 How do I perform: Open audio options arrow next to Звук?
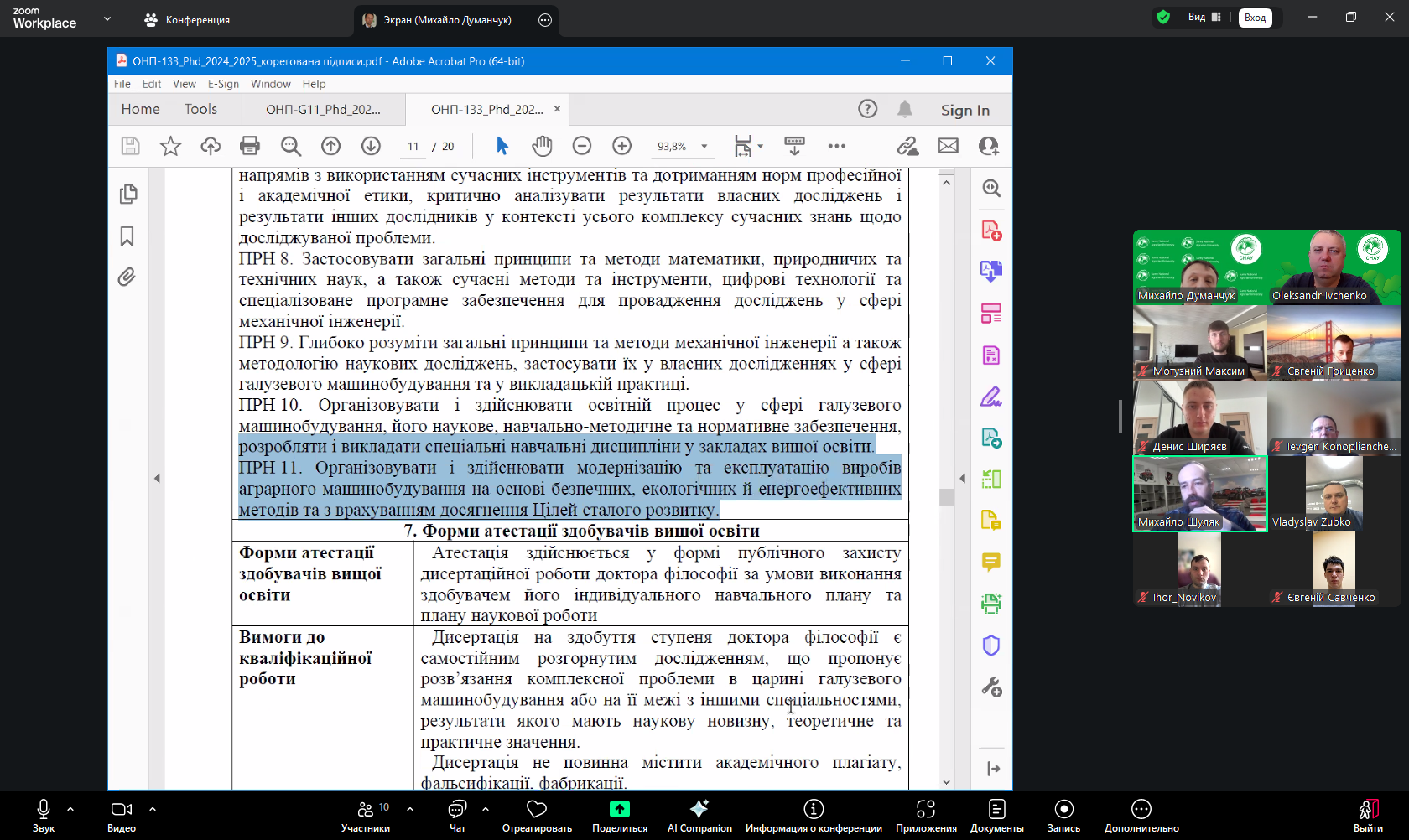70,809
